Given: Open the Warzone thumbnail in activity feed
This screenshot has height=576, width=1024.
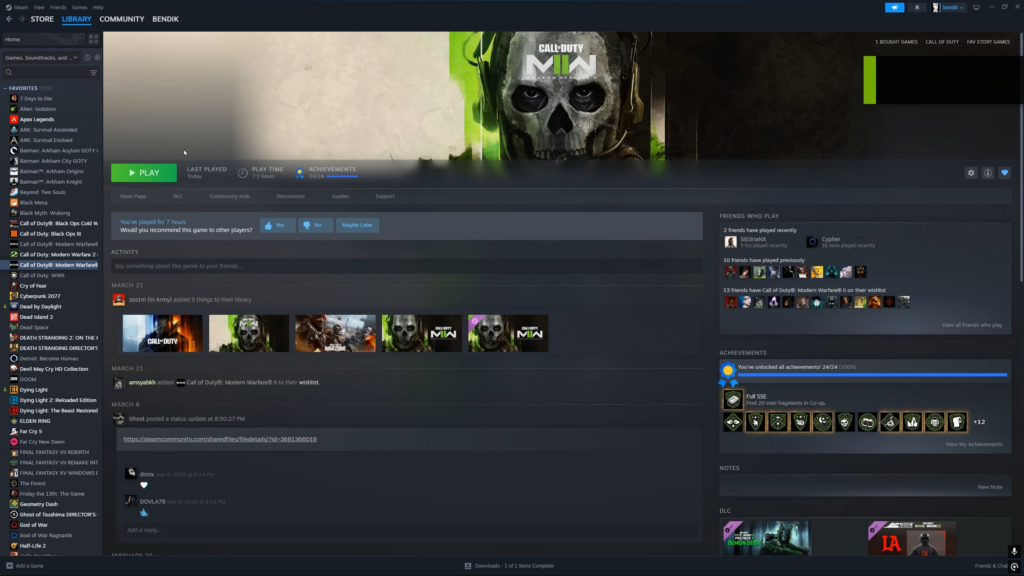Looking at the screenshot, I should point(336,334).
